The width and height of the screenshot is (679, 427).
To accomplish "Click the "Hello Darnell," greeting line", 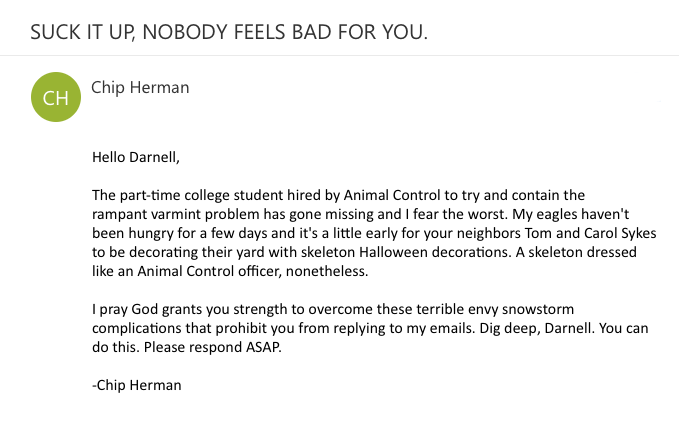I will point(136,157).
